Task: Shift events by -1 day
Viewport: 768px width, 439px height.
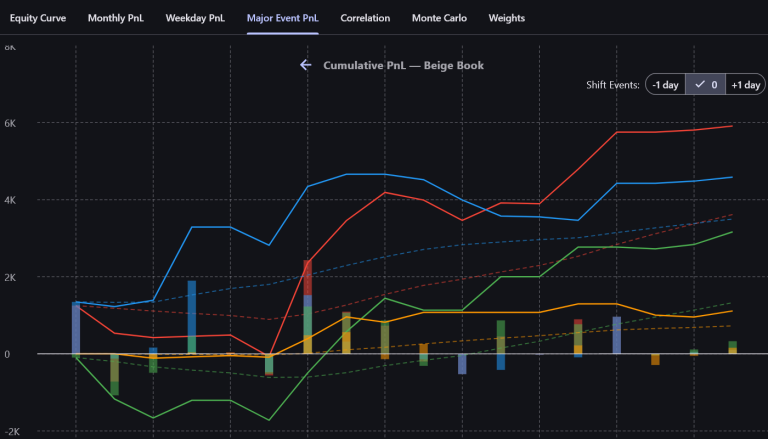Action: click(x=665, y=84)
